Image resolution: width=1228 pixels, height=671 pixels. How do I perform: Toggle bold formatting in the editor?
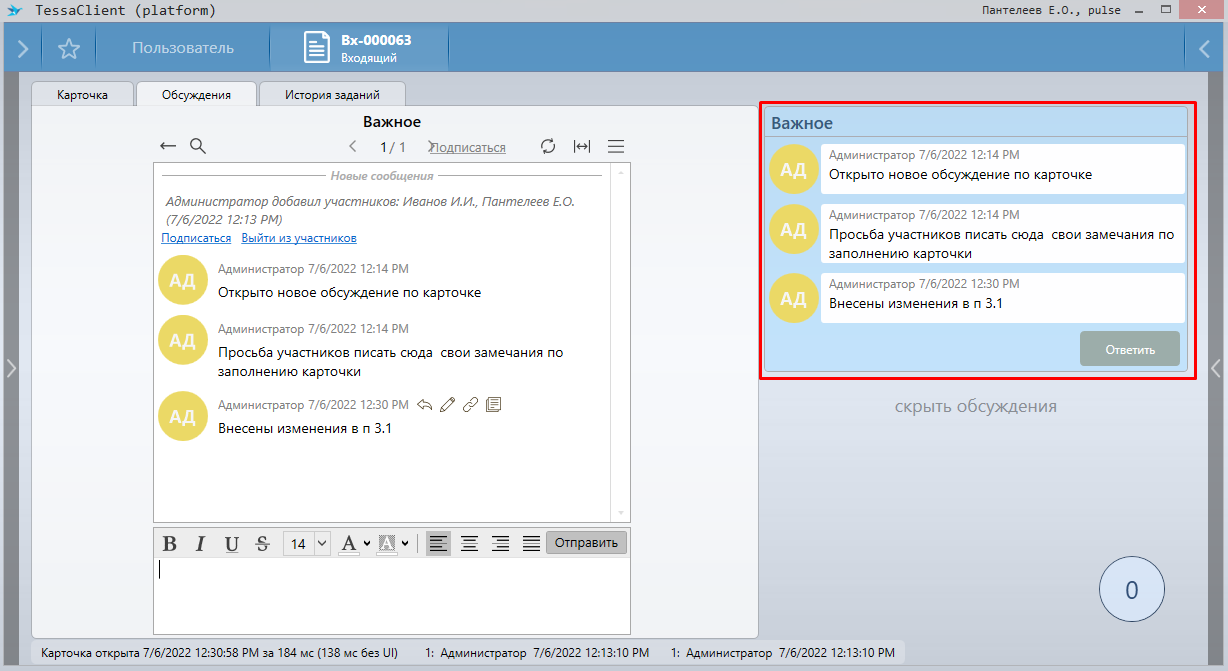pyautogui.click(x=170, y=544)
